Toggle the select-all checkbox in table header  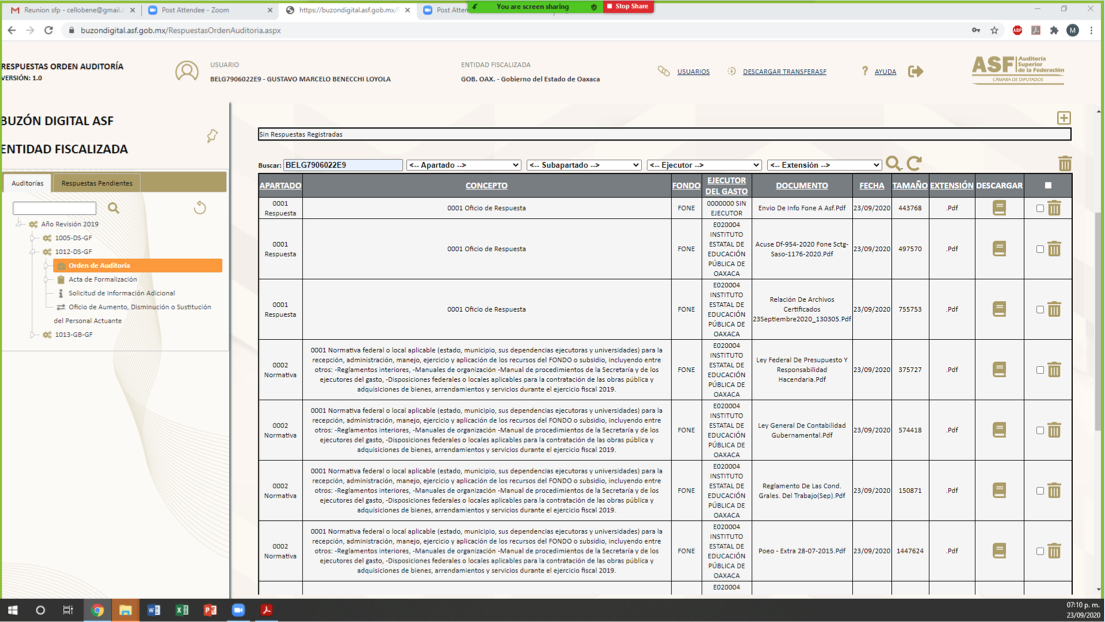click(x=1048, y=186)
